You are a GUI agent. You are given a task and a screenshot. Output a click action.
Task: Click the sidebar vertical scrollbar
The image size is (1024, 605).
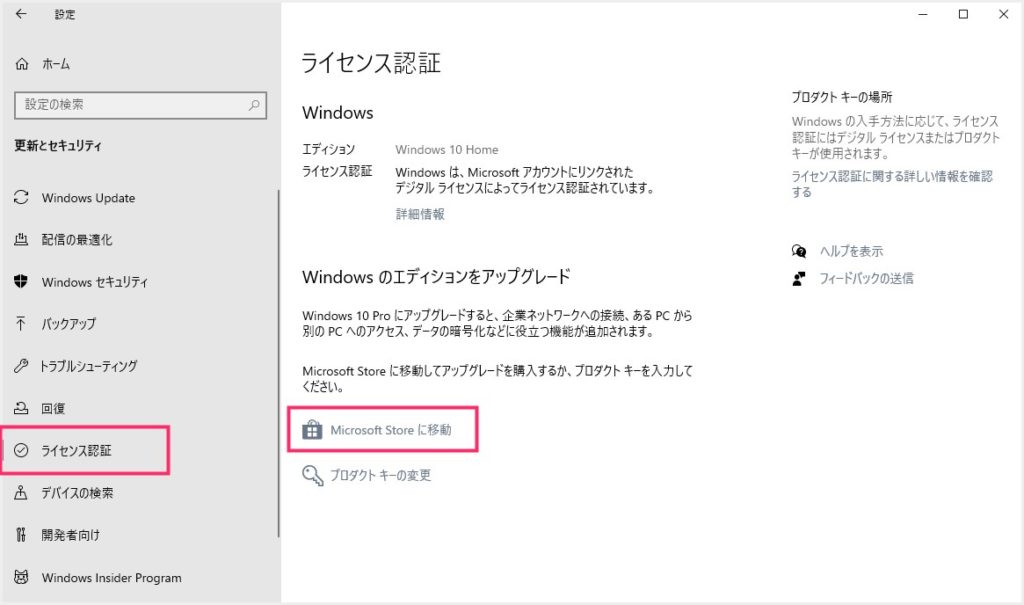click(279, 363)
